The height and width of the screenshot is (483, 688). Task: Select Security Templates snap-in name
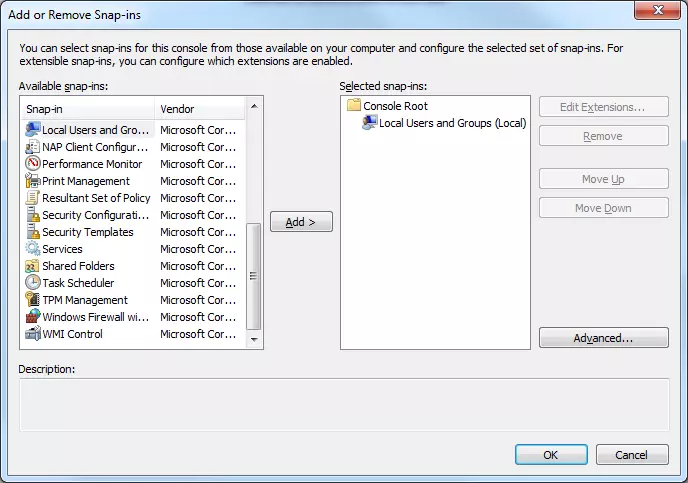[88, 232]
